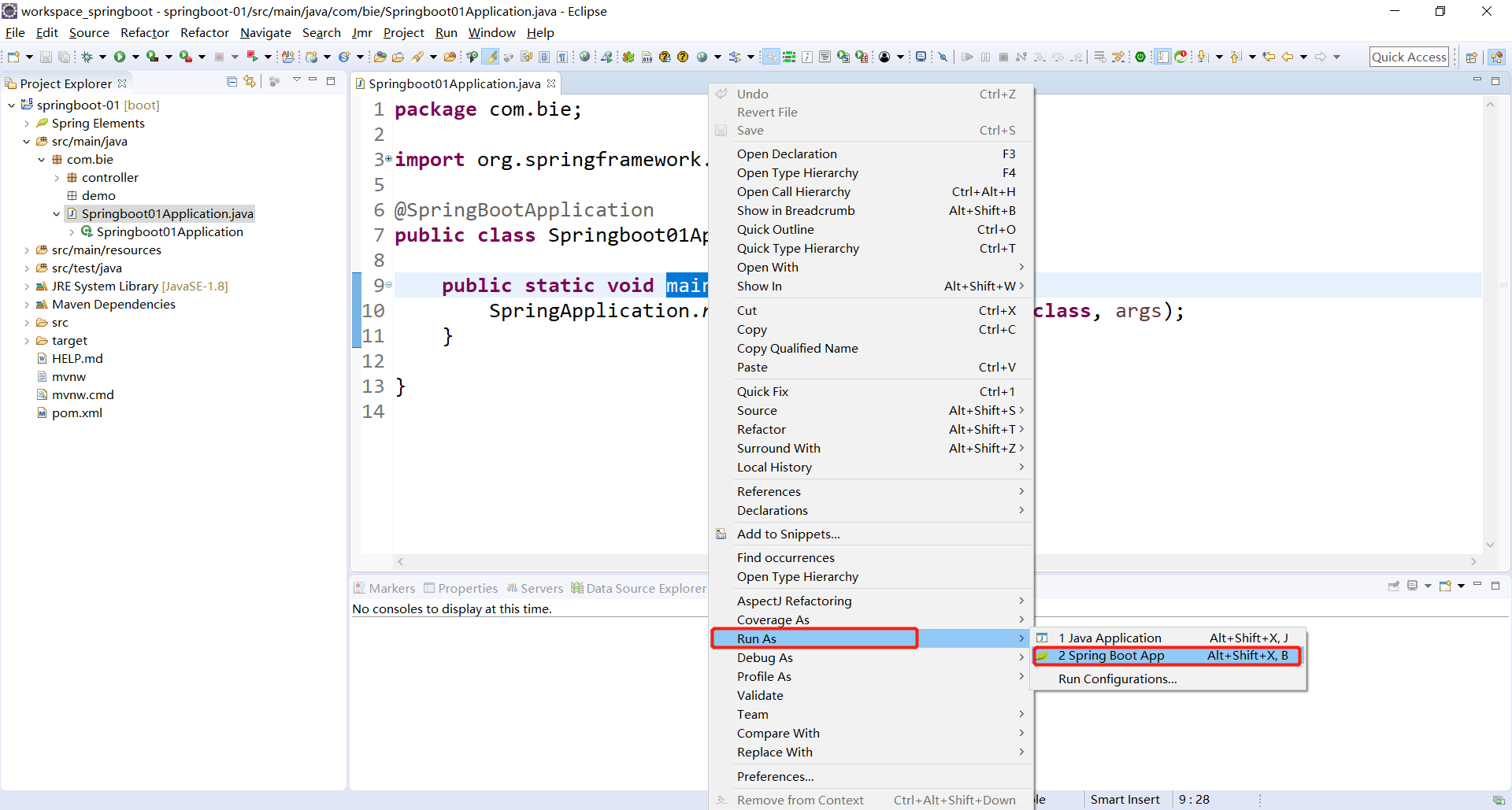Screen dimensions: 1512x810
Task: Open the Navigate menu
Action: tap(265, 32)
